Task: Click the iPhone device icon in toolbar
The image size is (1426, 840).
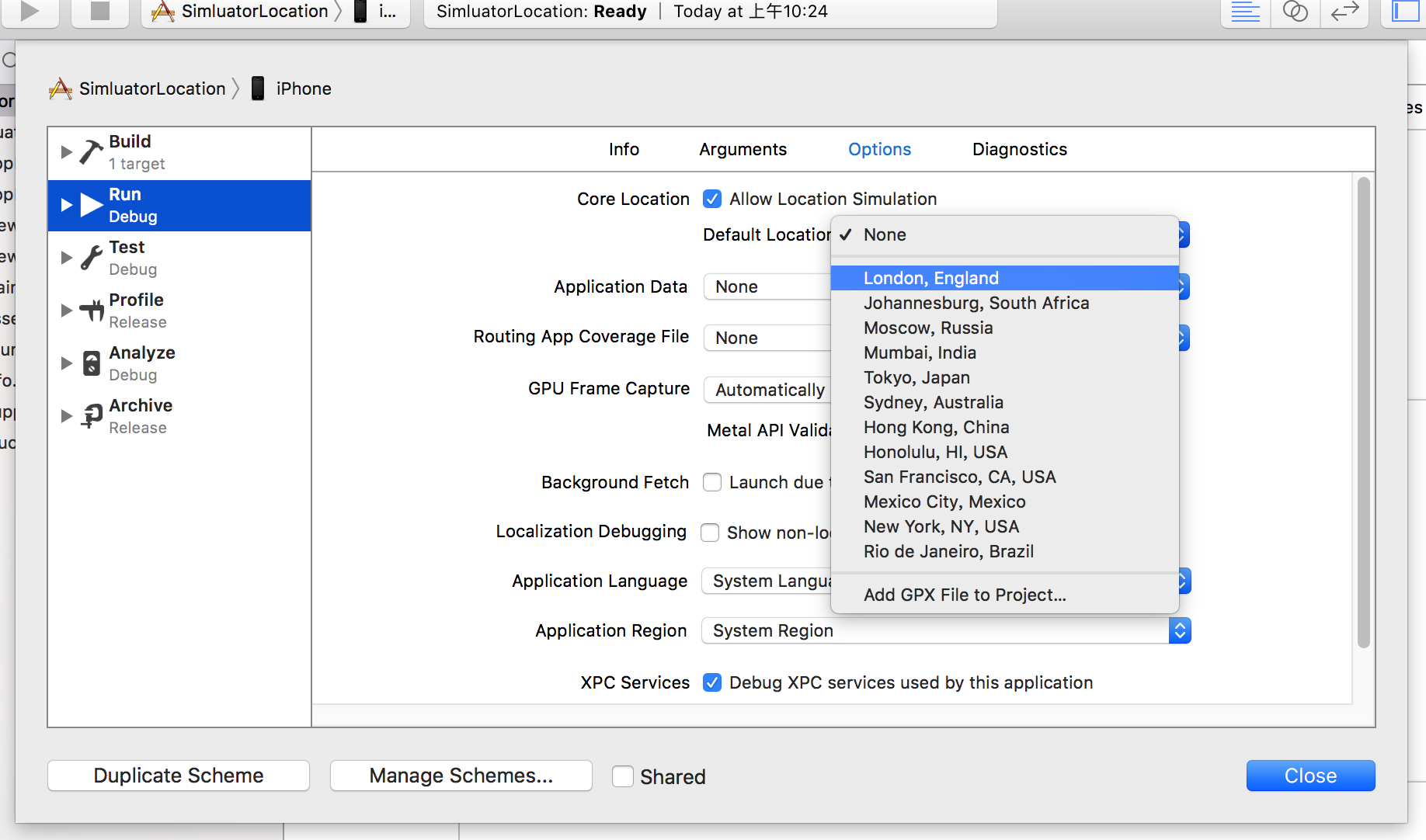Action: (360, 11)
